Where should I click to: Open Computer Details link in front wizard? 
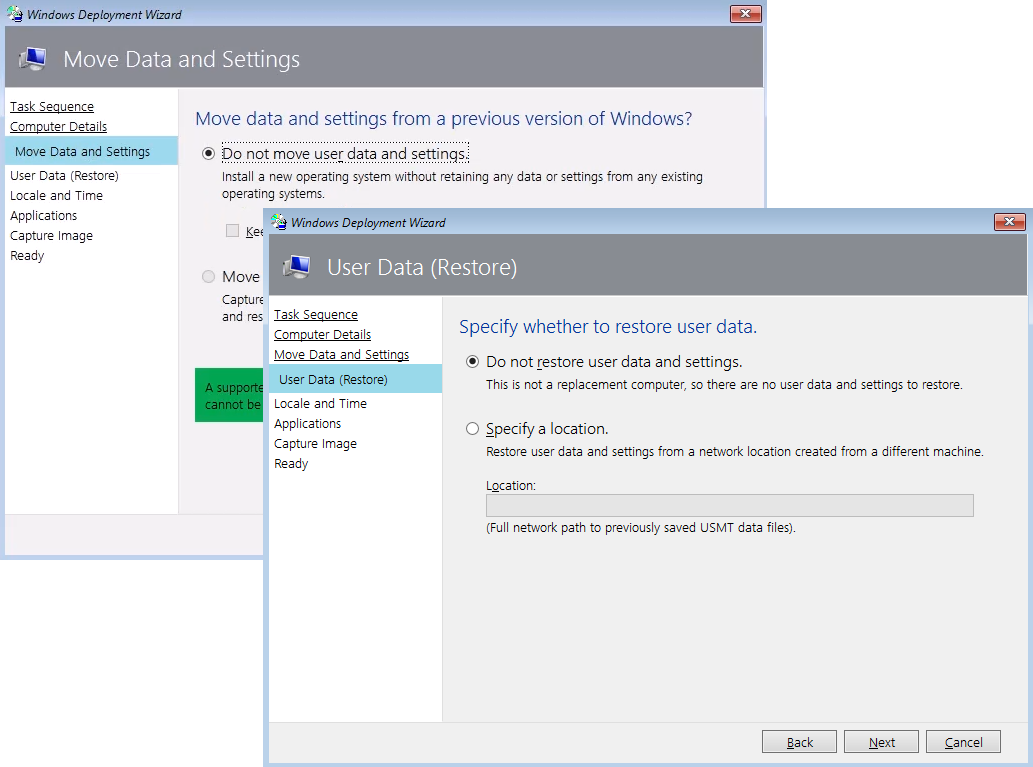click(x=322, y=335)
